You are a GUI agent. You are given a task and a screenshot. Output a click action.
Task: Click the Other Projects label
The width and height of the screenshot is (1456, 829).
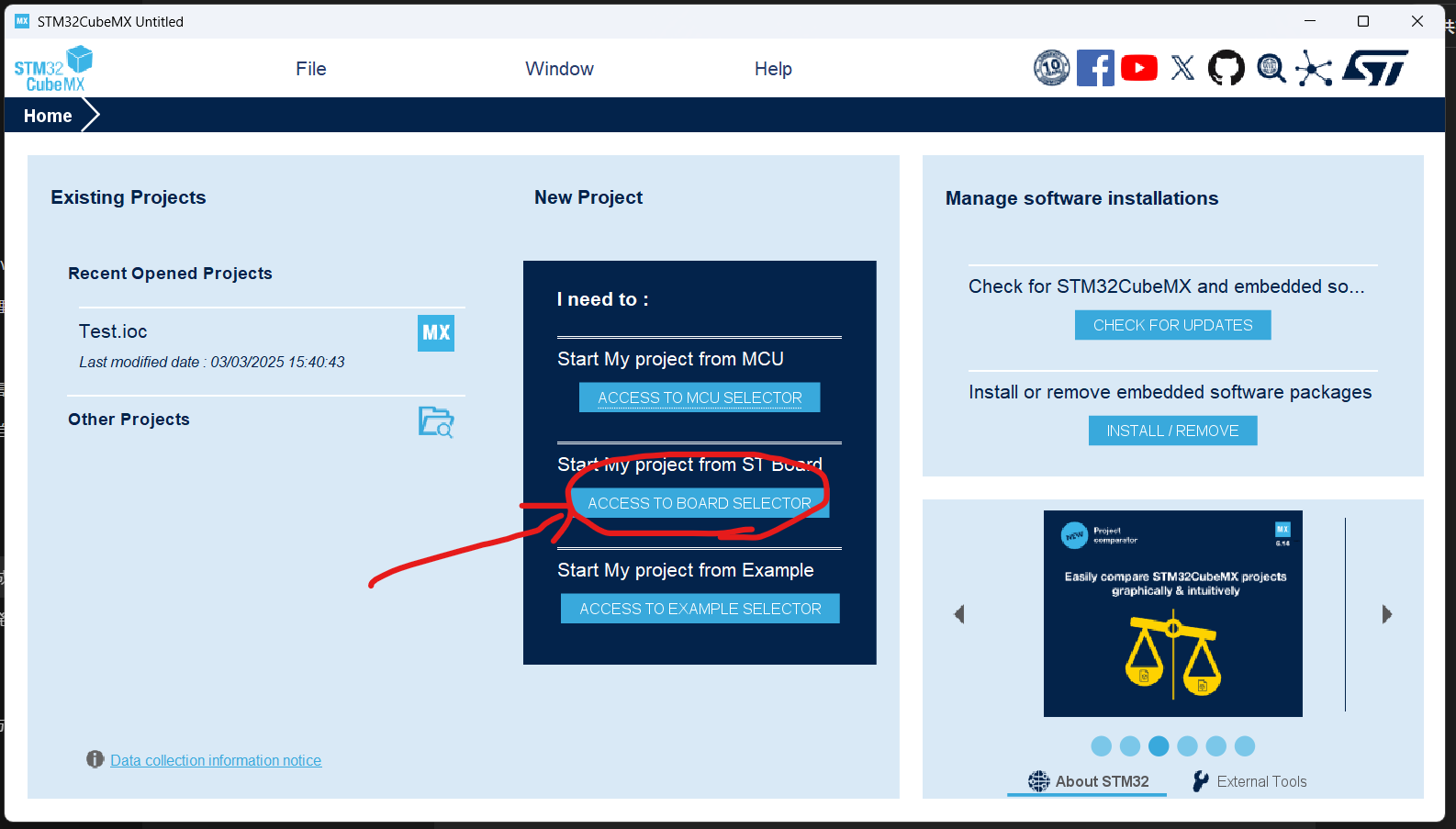click(129, 420)
